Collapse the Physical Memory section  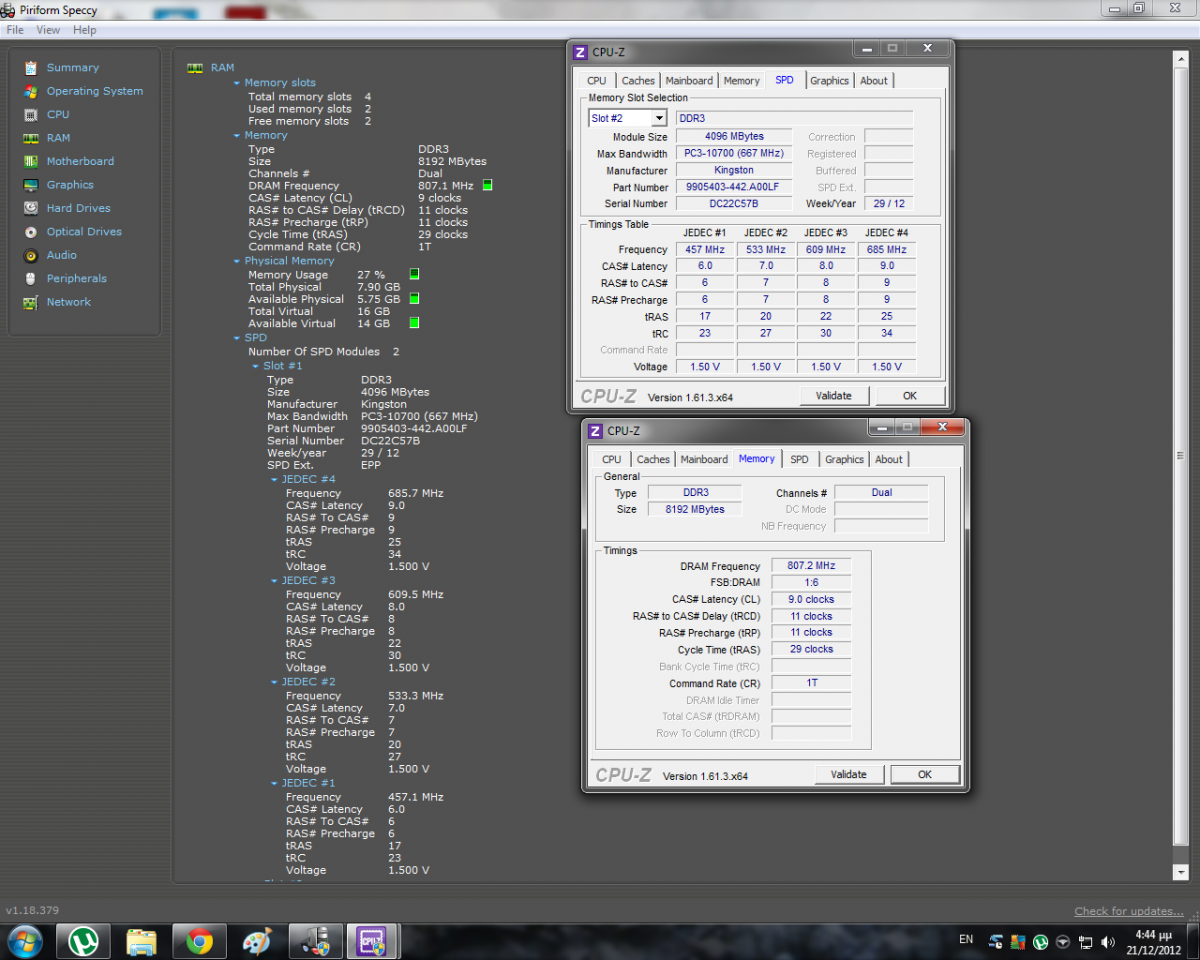click(237, 261)
